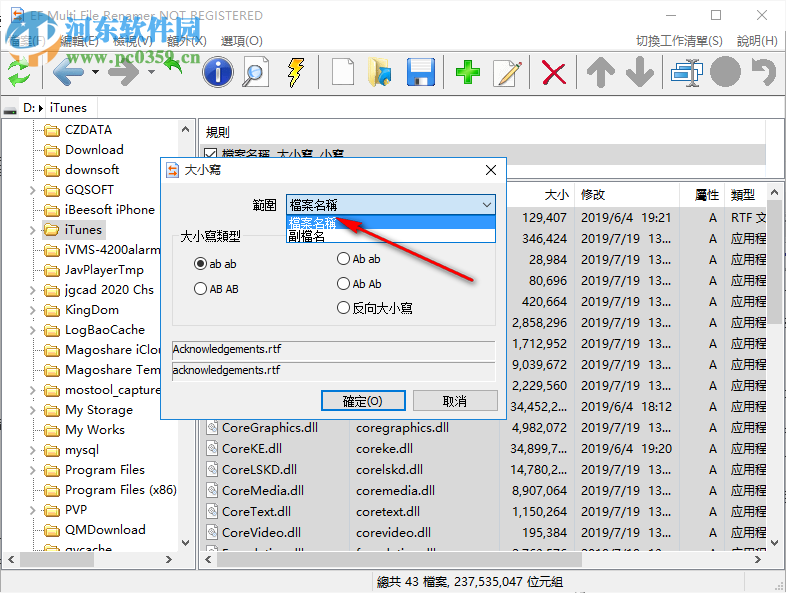Expand the jgcad 2020 Chs folder node

(x=33, y=290)
